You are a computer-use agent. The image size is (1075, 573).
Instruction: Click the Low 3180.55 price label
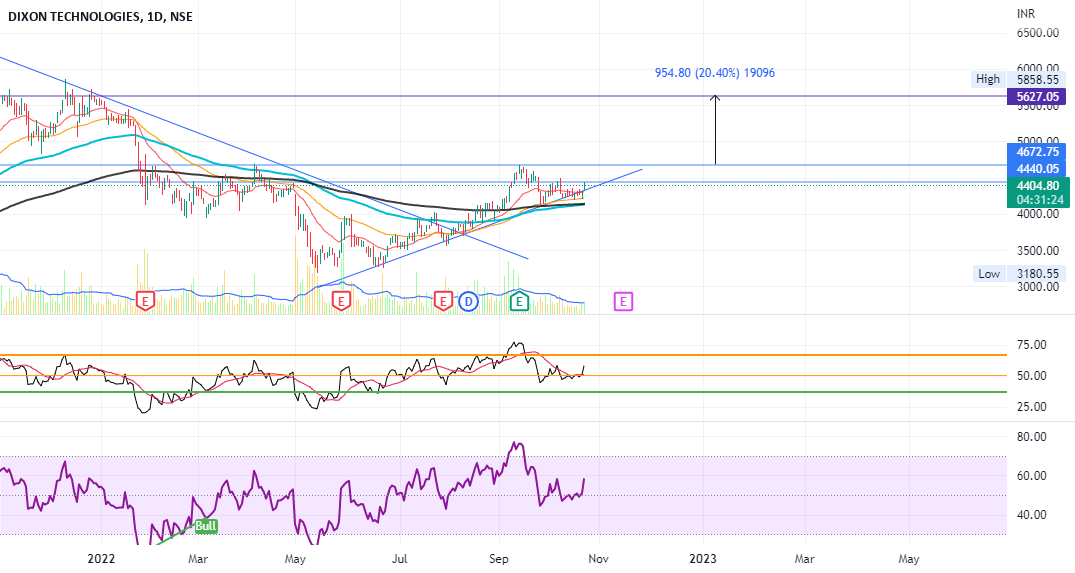tap(1018, 273)
